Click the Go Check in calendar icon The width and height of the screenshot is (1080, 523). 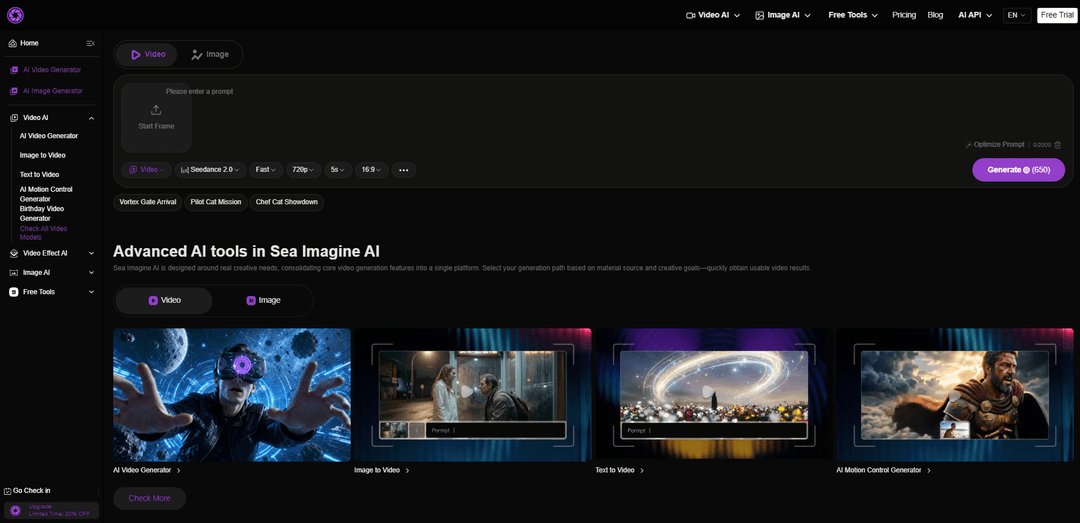8,491
